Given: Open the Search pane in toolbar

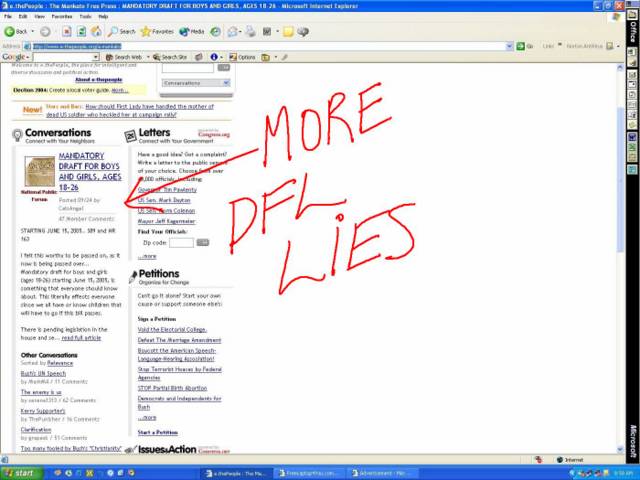Looking at the screenshot, I should (122, 31).
